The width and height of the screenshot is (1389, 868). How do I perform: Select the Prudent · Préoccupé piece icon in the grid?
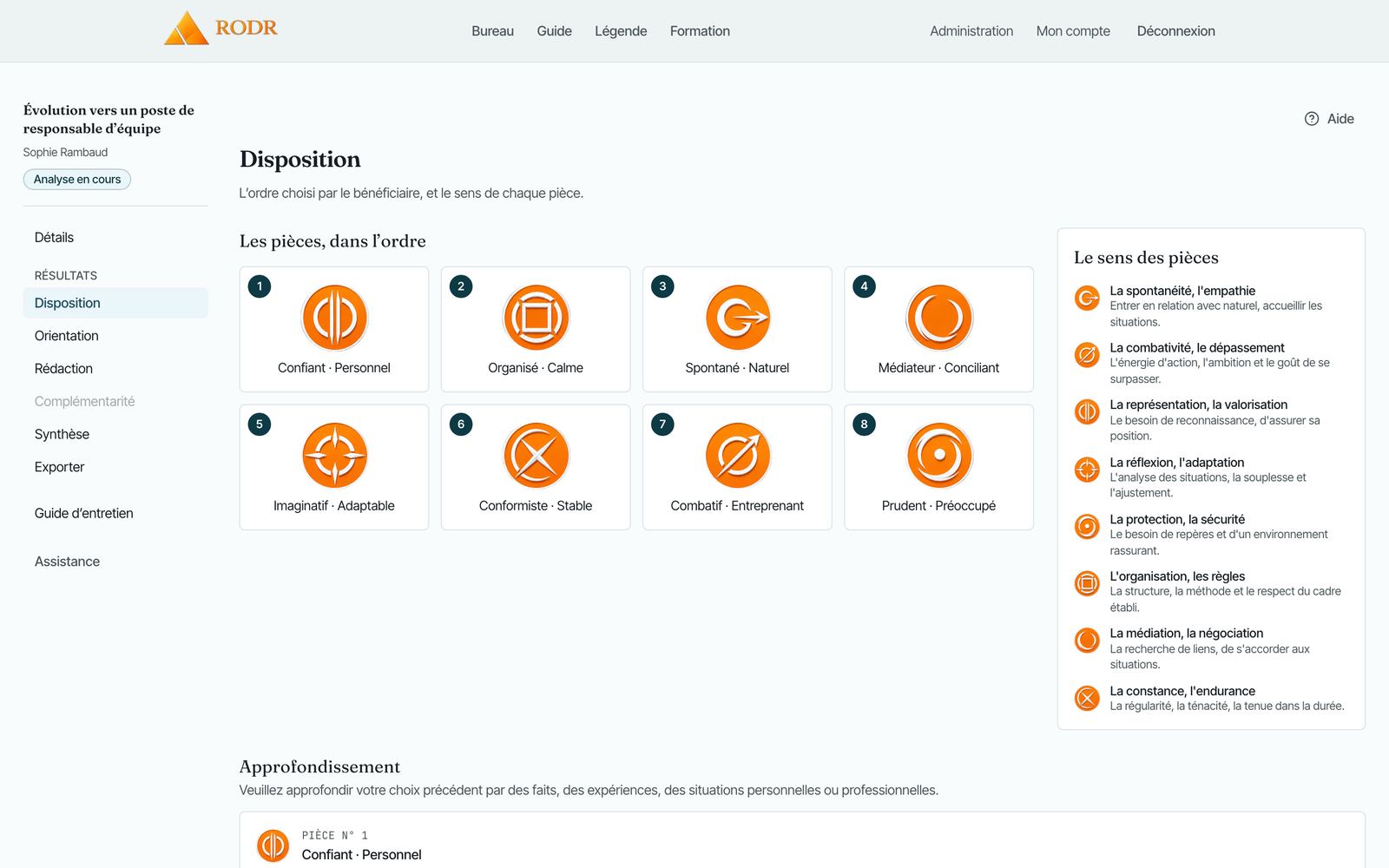[938, 456]
